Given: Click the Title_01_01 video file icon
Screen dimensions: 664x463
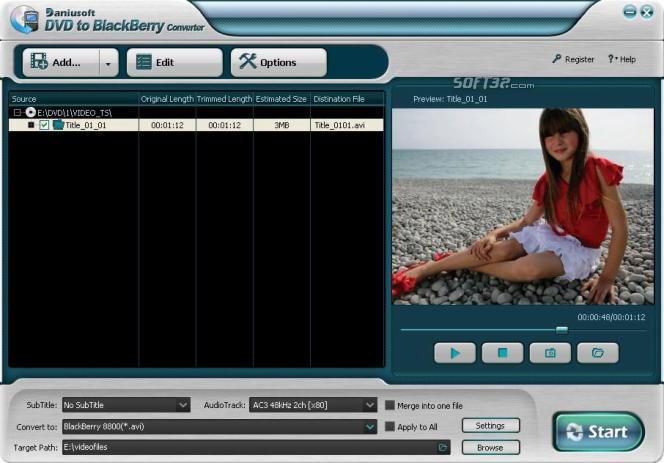Looking at the screenshot, I should click(58, 125).
